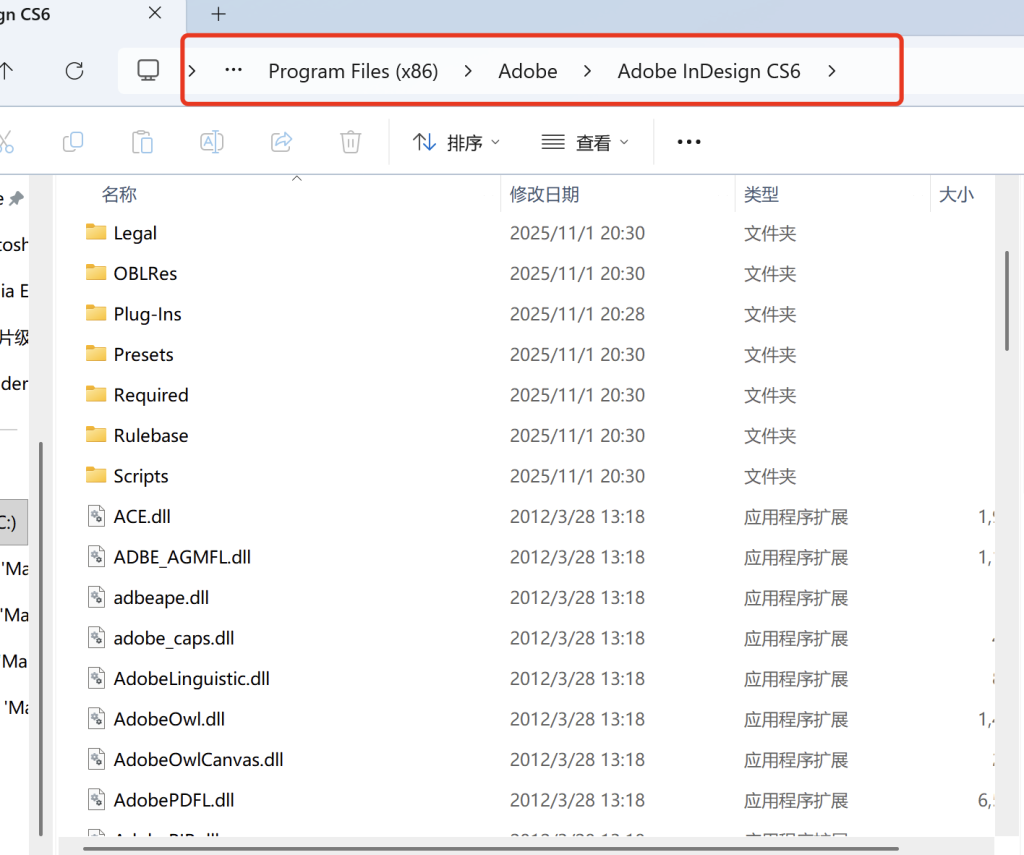The height and width of the screenshot is (855, 1024).
Task: Open the 查看 view dropdown
Action: pyautogui.click(x=585, y=143)
